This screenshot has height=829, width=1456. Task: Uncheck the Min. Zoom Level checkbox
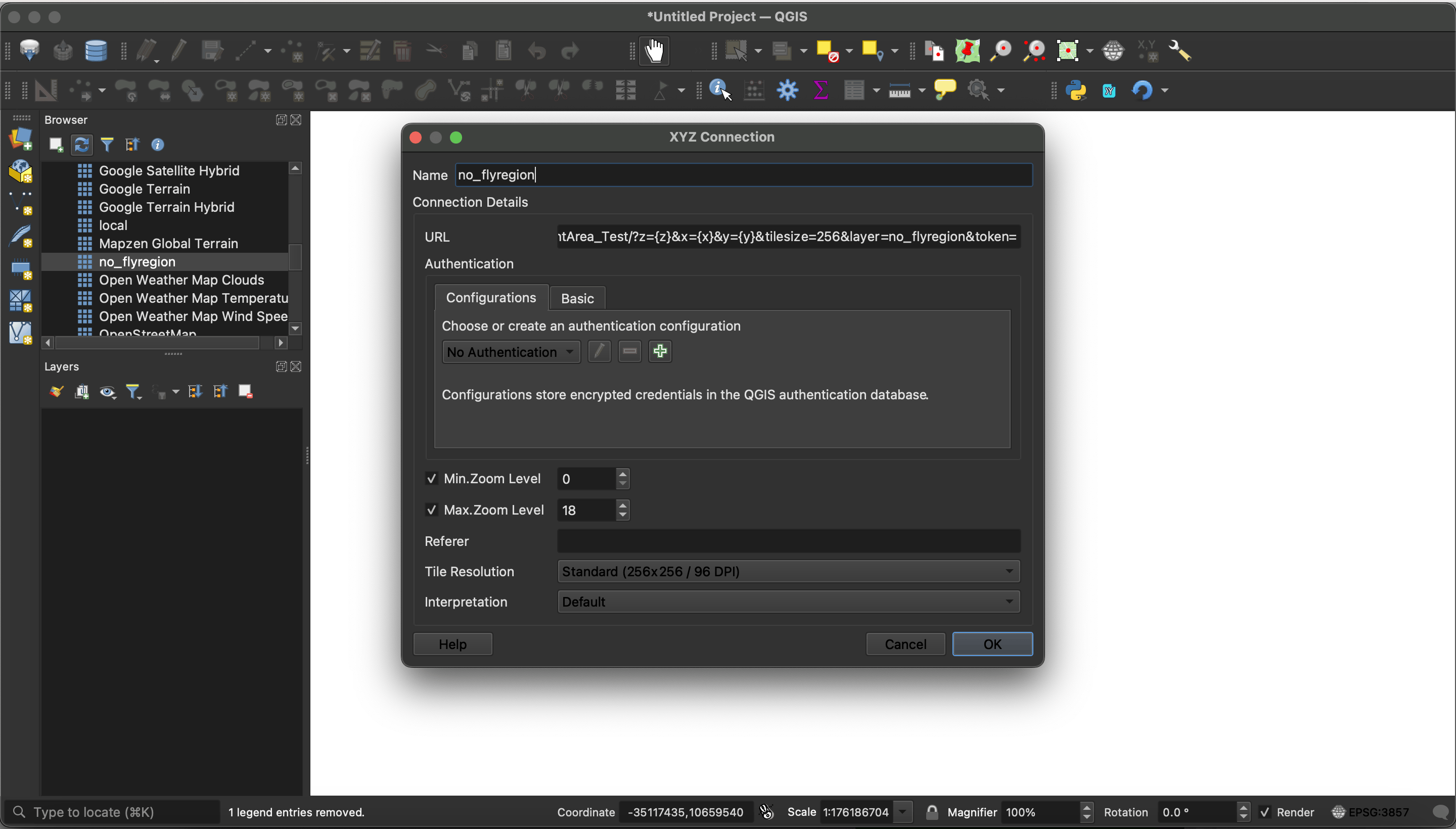(432, 478)
